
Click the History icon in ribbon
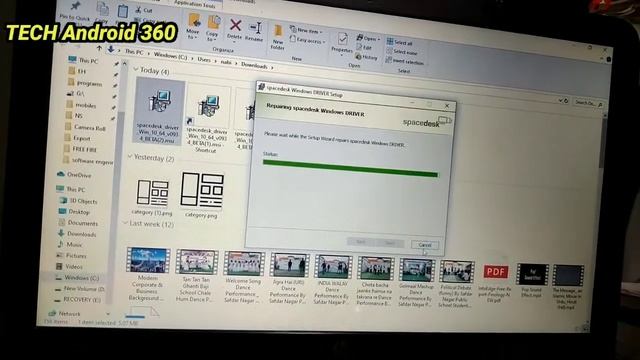(367, 57)
